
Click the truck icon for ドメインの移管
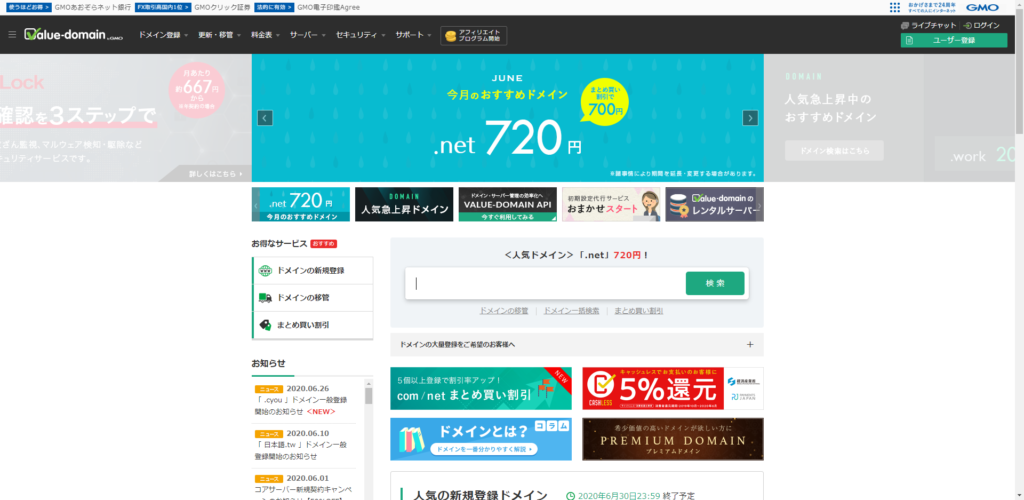click(x=265, y=297)
